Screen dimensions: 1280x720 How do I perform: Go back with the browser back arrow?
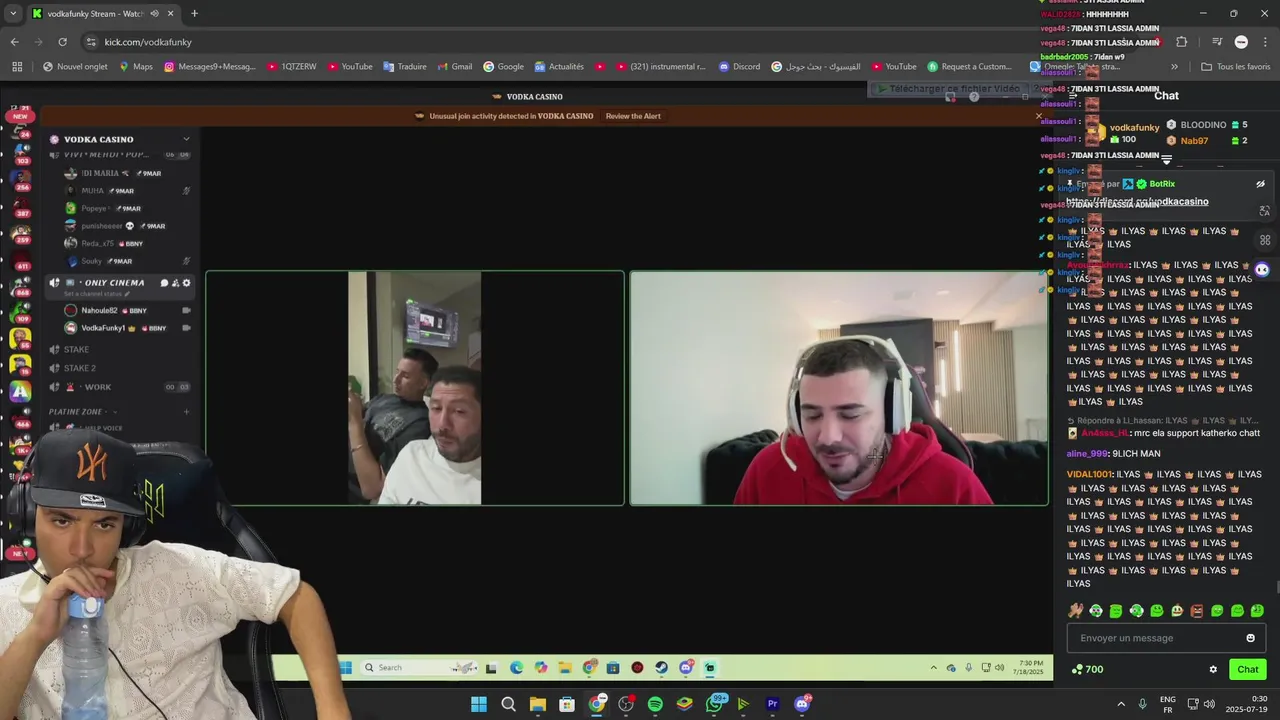pos(14,42)
